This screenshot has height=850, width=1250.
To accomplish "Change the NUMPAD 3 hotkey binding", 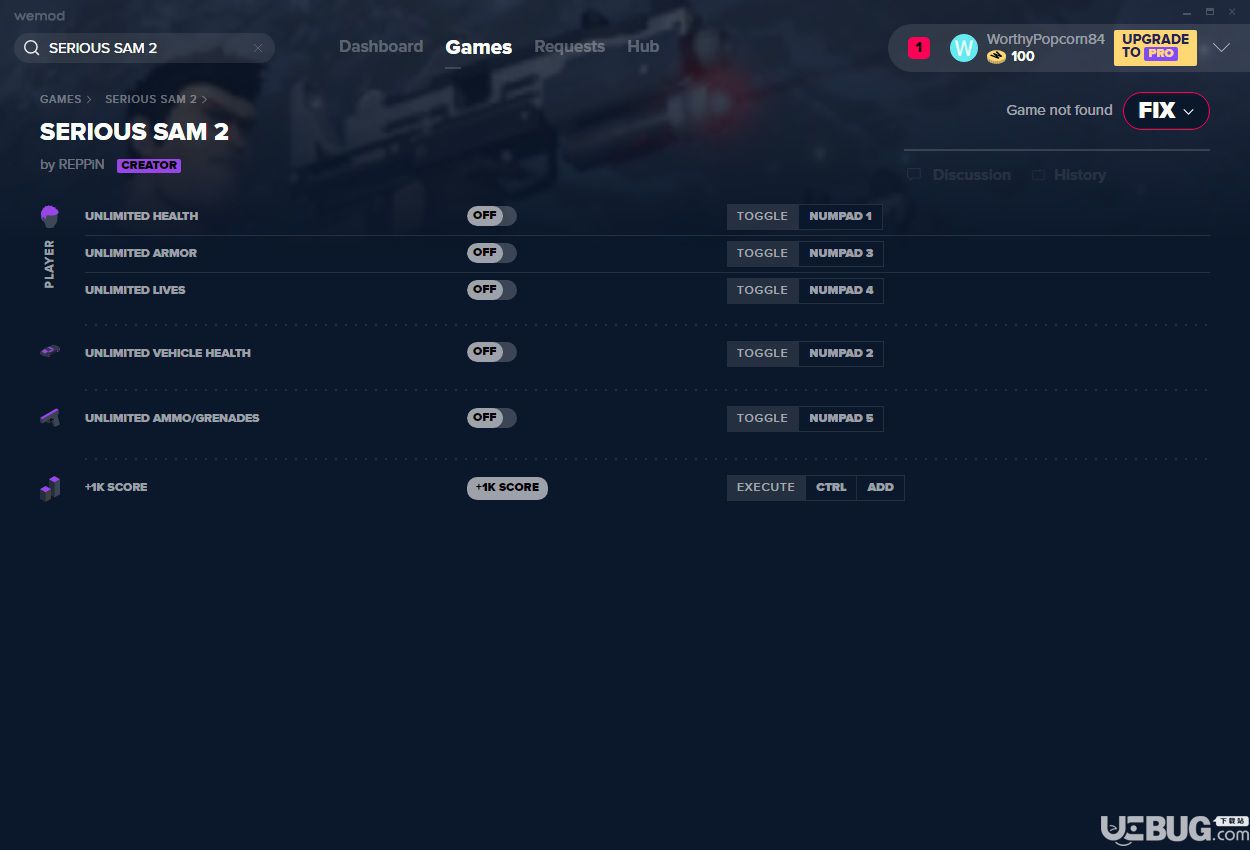I will 841,253.
